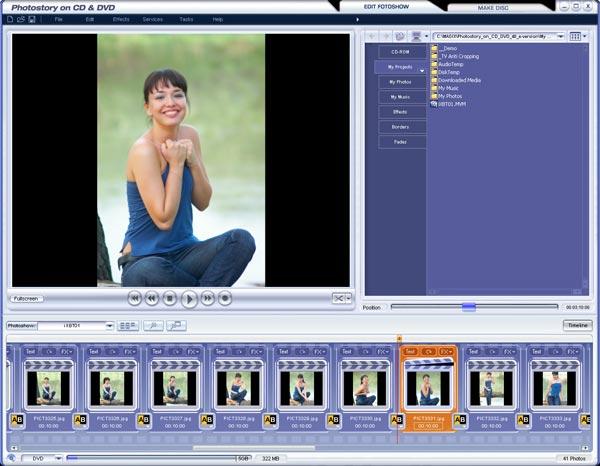The width and height of the screenshot is (600, 466).
Task: Click the rotate icon on the orange selected slide
Action: click(428, 351)
